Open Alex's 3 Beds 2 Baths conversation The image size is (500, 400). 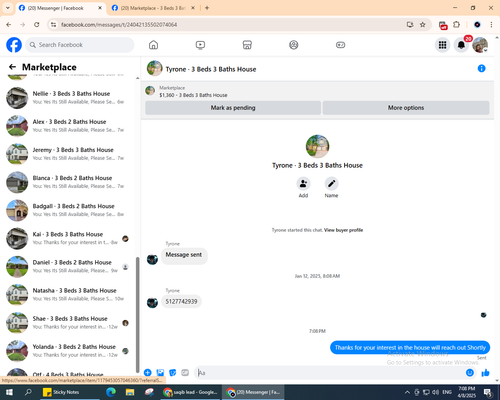[69, 126]
